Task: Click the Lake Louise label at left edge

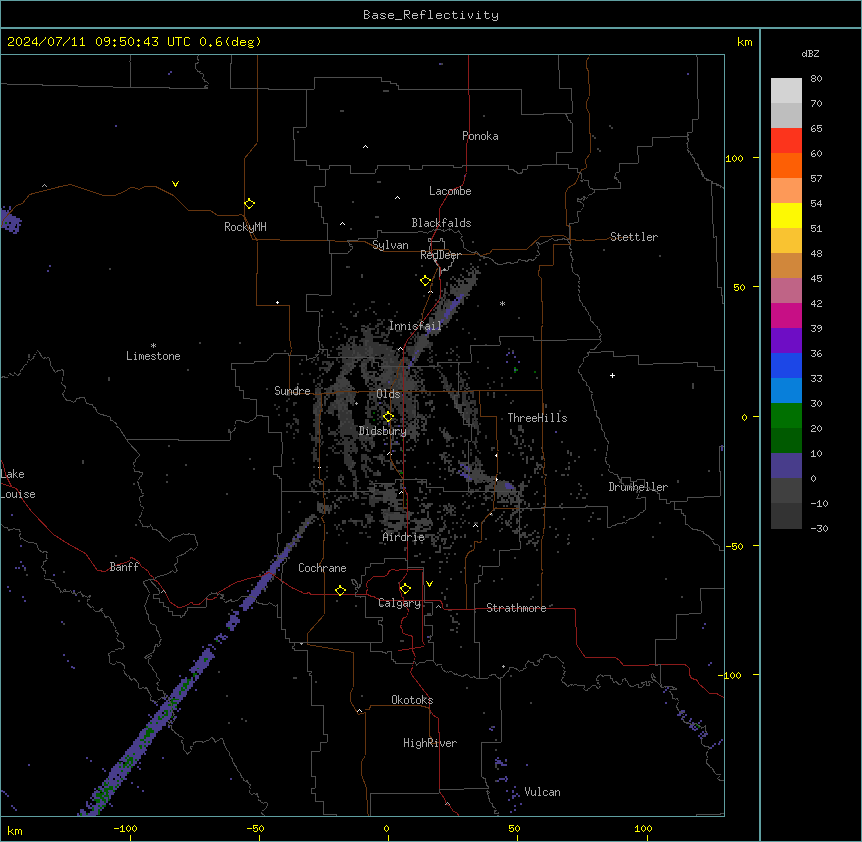Action: point(18,484)
